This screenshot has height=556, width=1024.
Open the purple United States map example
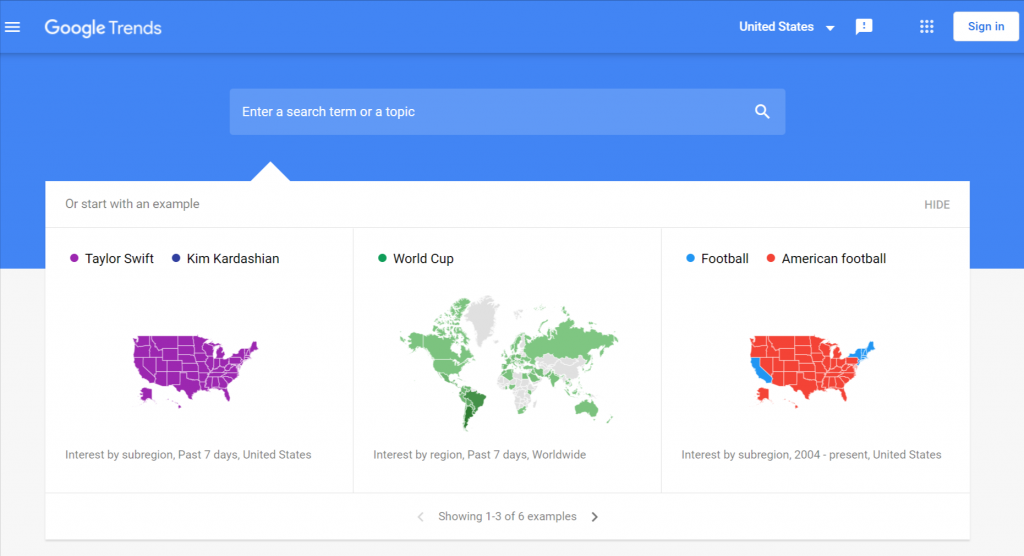point(195,370)
